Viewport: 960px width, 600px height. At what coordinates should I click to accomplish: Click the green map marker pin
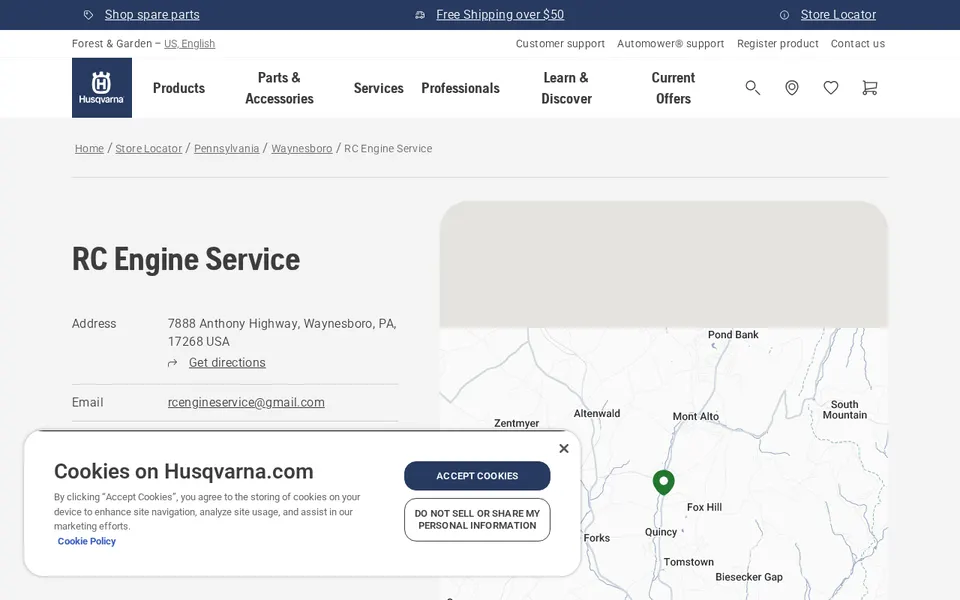click(664, 482)
